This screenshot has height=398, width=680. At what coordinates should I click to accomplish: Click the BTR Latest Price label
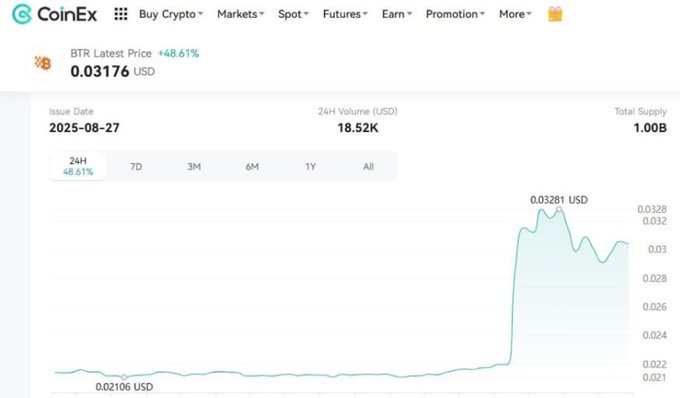coord(111,54)
